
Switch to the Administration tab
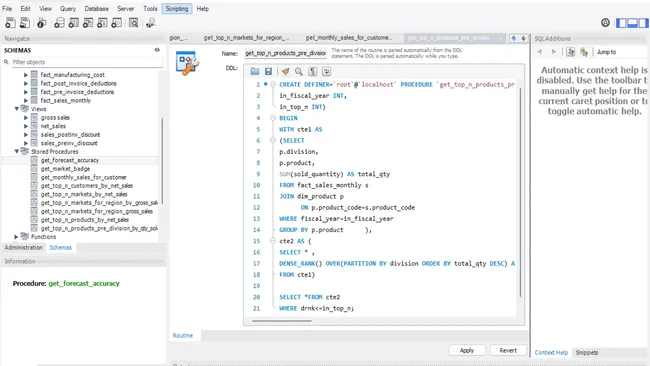point(24,247)
